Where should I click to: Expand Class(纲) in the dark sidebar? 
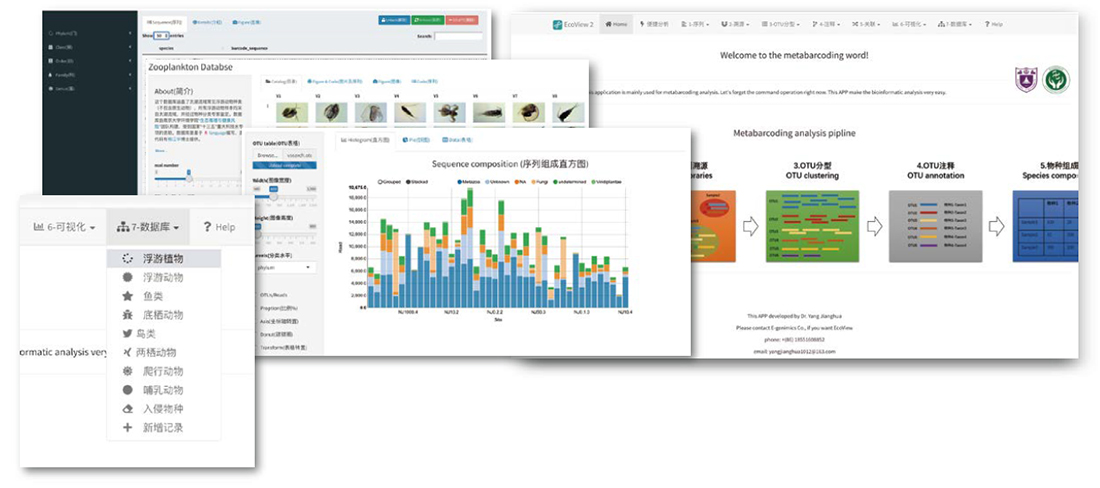89,47
